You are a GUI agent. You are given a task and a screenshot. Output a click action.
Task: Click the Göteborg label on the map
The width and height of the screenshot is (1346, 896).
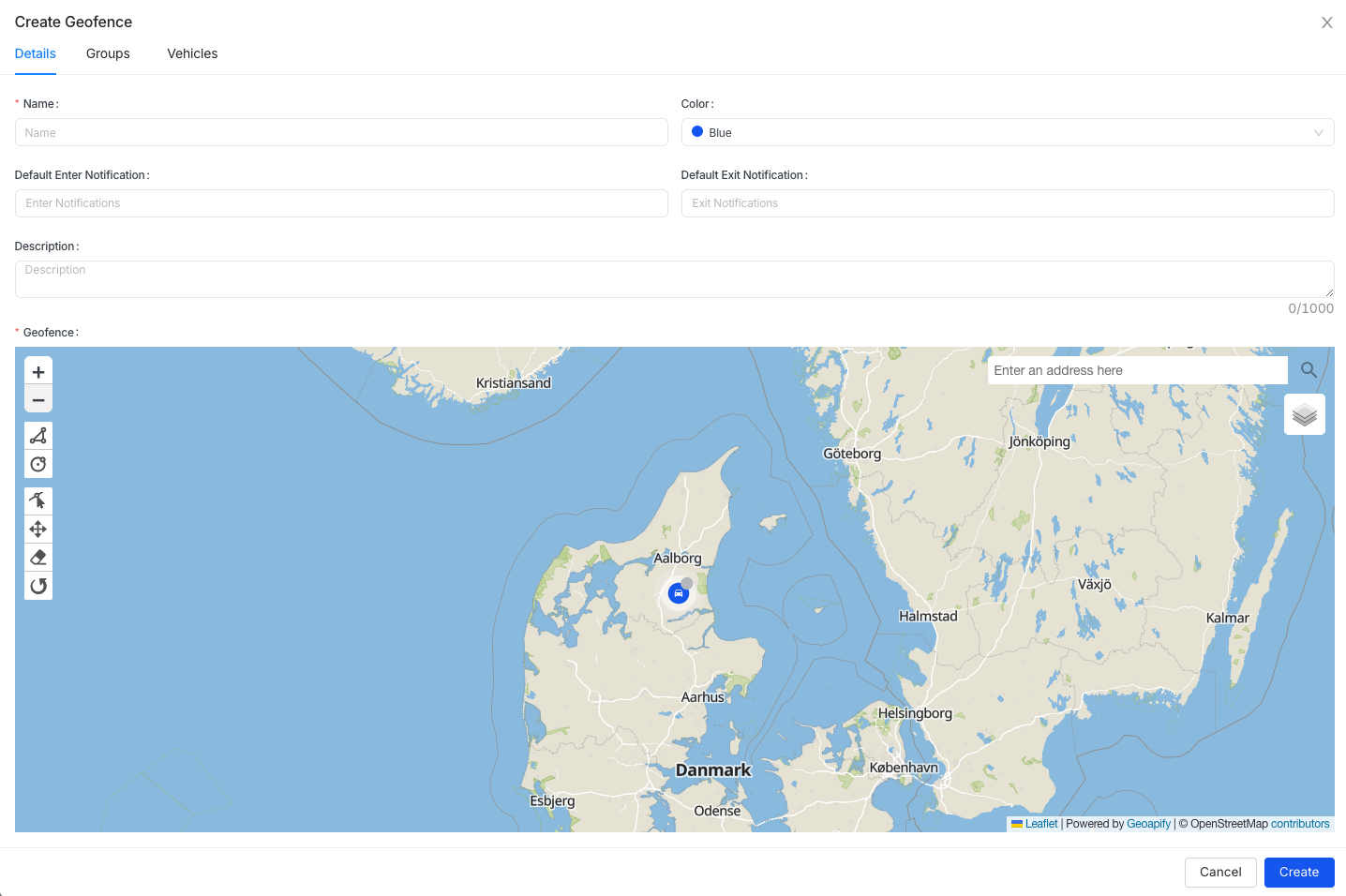852,454
